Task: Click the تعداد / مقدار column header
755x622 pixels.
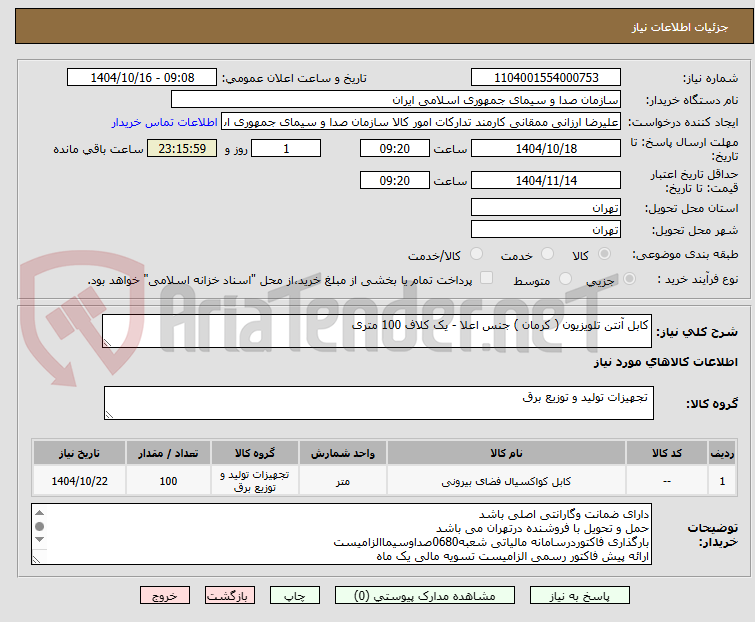Action: pyautogui.click(x=168, y=453)
